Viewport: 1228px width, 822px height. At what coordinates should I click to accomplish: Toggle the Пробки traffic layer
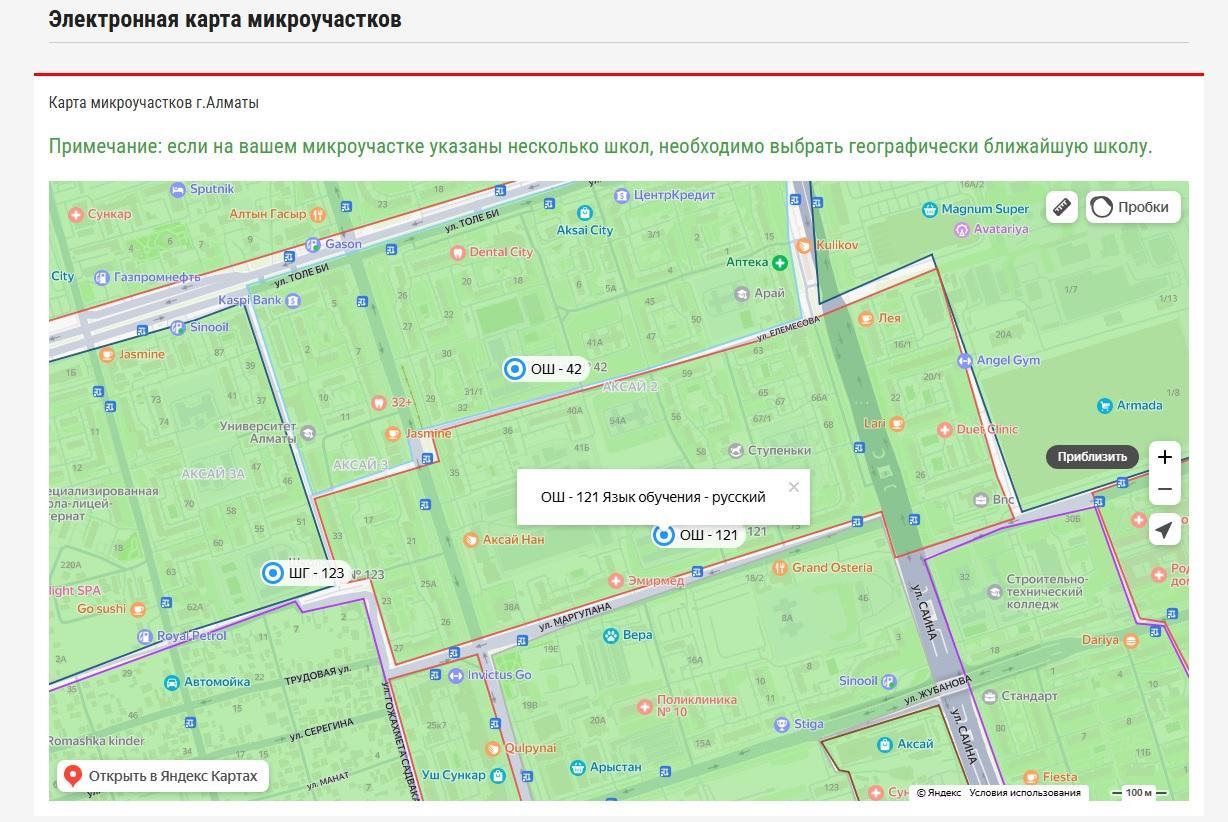pos(1132,207)
